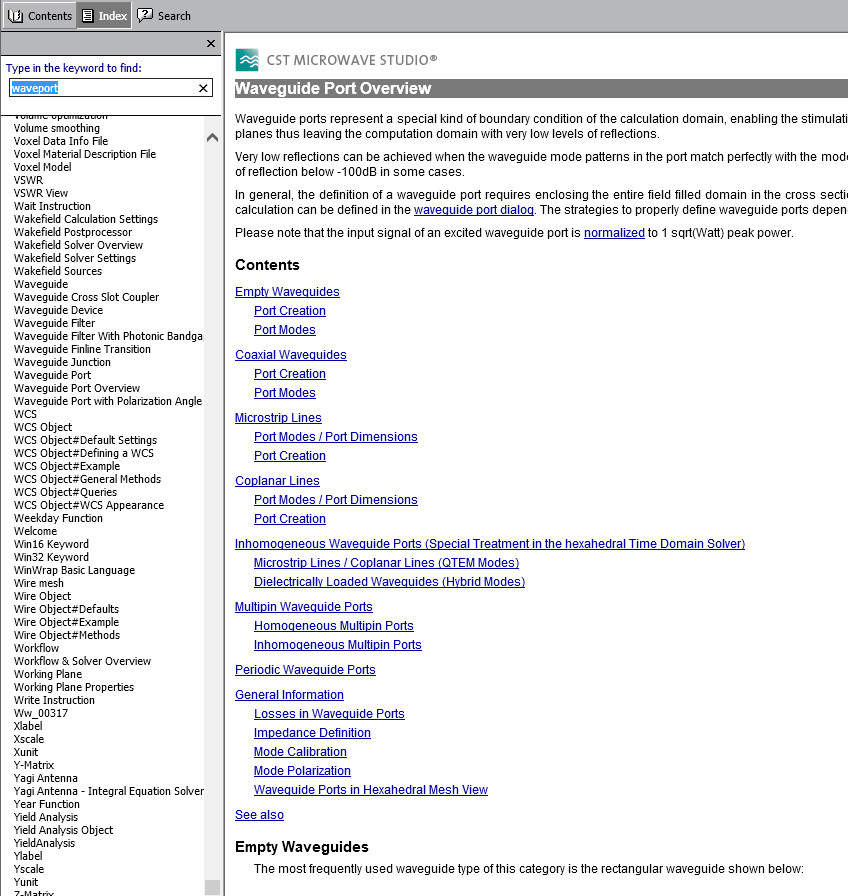848x896 pixels.
Task: Open Port Creation under Microstrip Lines
Action: [290, 456]
